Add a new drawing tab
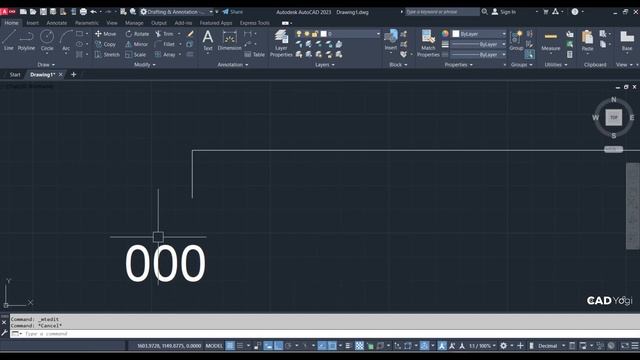The image size is (640, 360). pyautogui.click(x=73, y=75)
